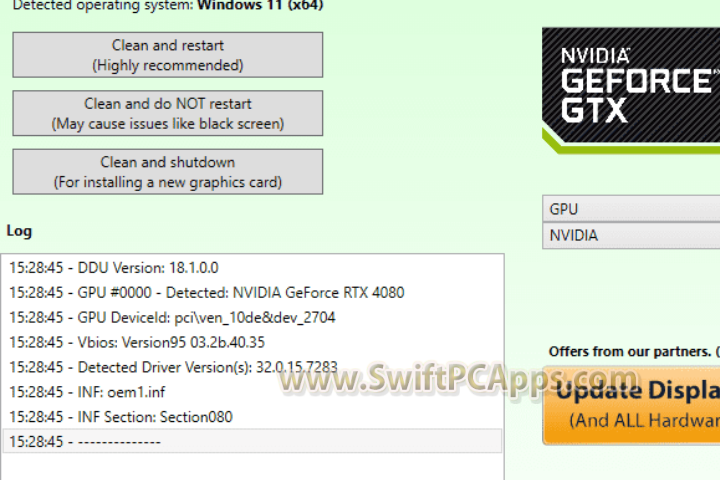
Task: Open the GPU device type dropdown
Action: [631, 209]
